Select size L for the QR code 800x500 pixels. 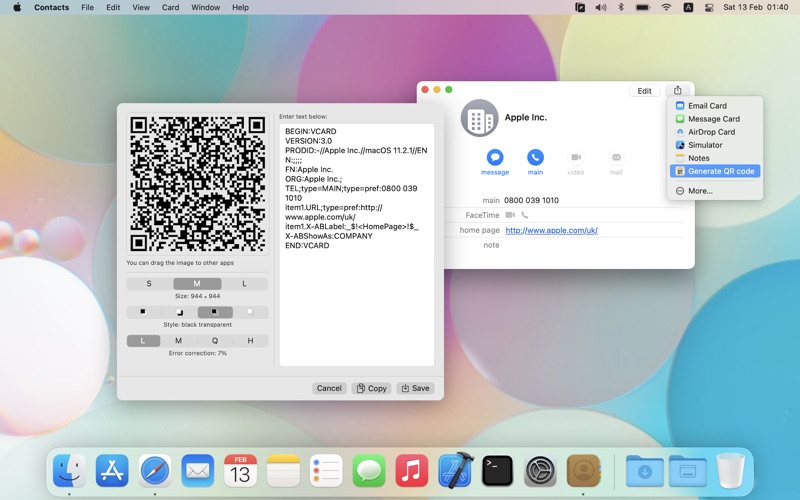(x=244, y=284)
